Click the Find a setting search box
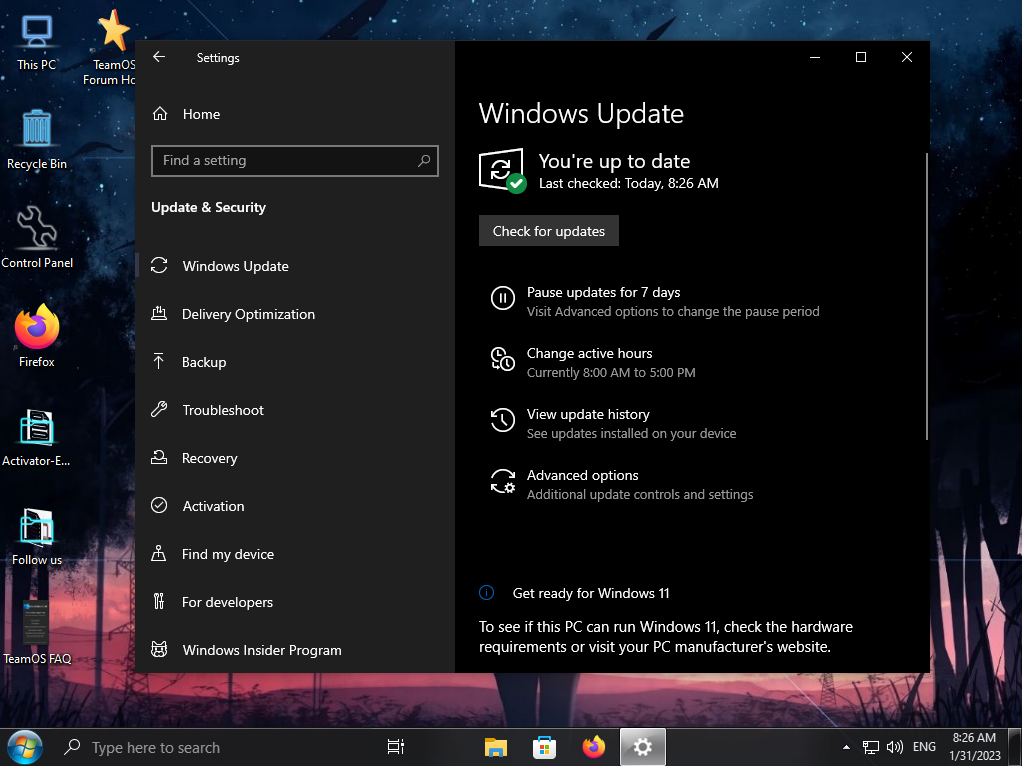 coord(295,160)
